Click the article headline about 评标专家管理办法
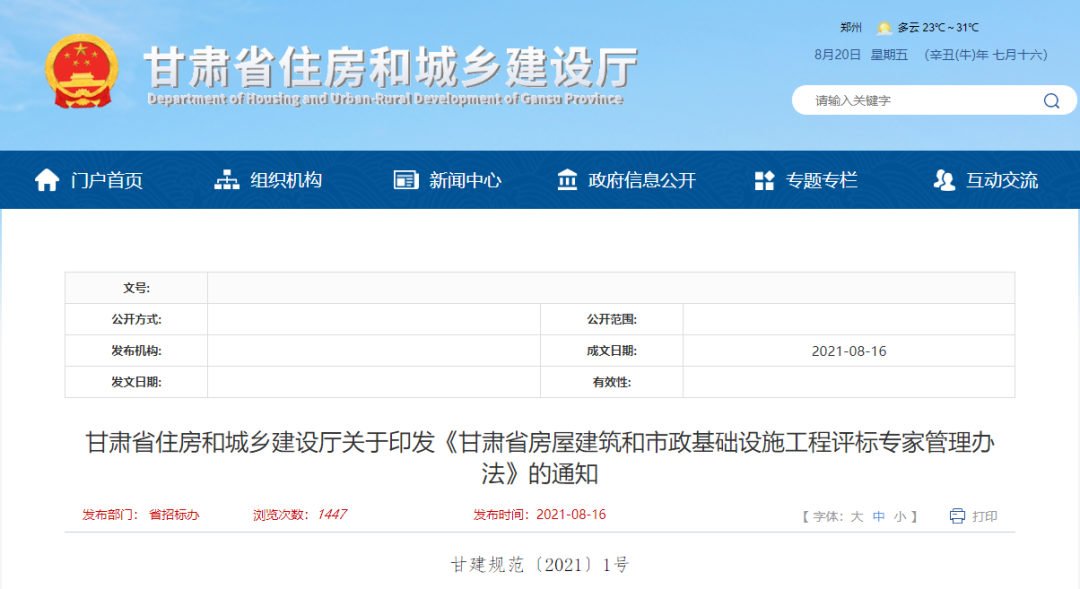The height and width of the screenshot is (589, 1080). point(540,457)
